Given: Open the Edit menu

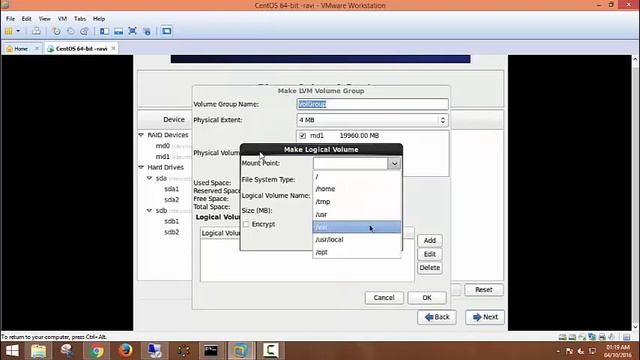Looking at the screenshot, I should [x=27, y=19].
